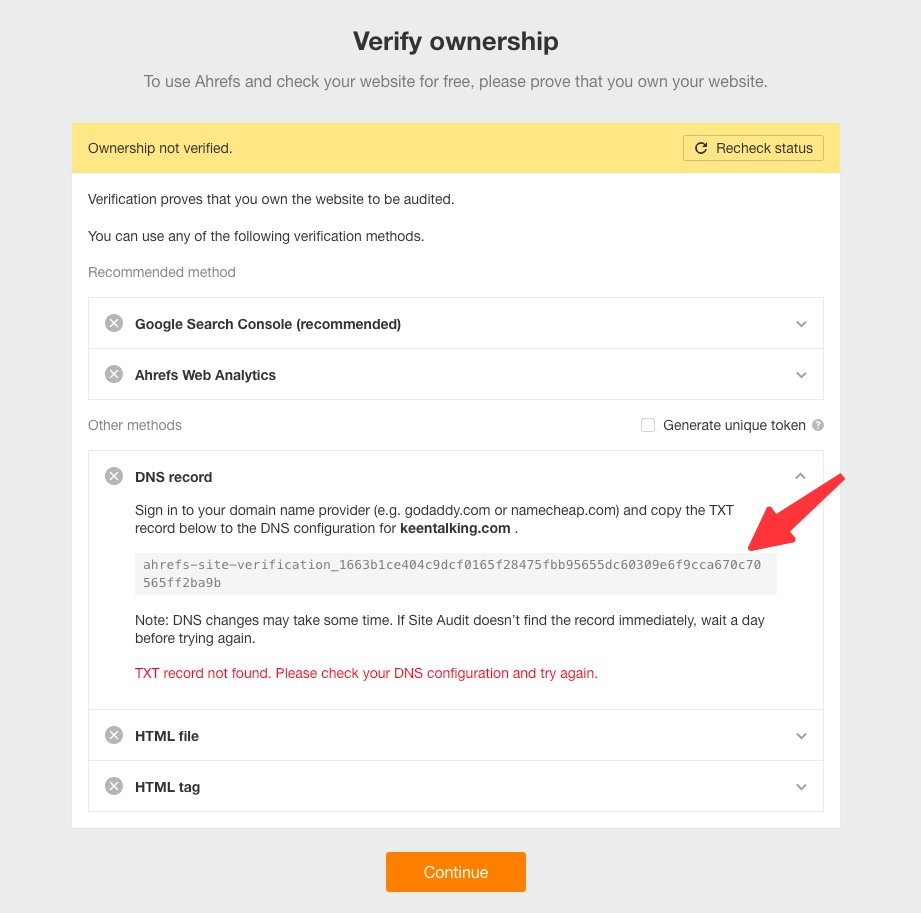Click the DNS record status X icon
921x913 pixels.
(114, 476)
